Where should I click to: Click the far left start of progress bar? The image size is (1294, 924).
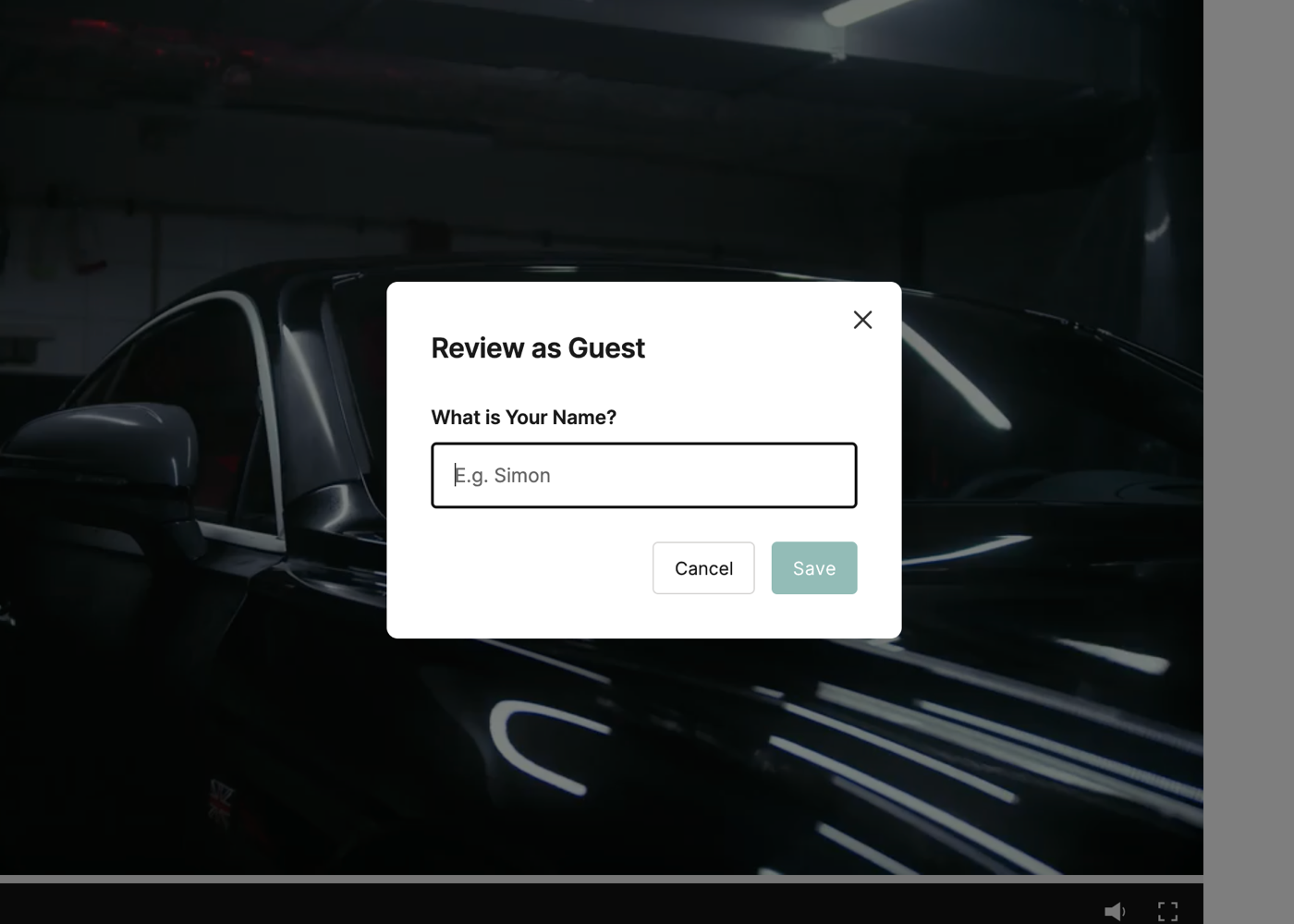point(4,879)
